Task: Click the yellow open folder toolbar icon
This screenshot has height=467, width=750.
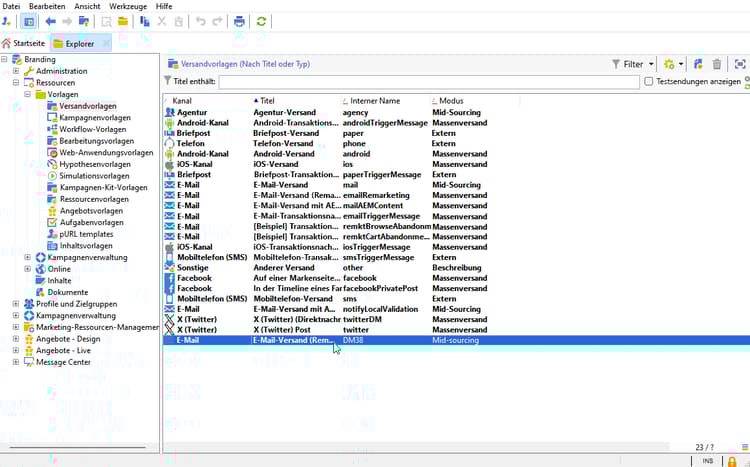Action: [123, 22]
